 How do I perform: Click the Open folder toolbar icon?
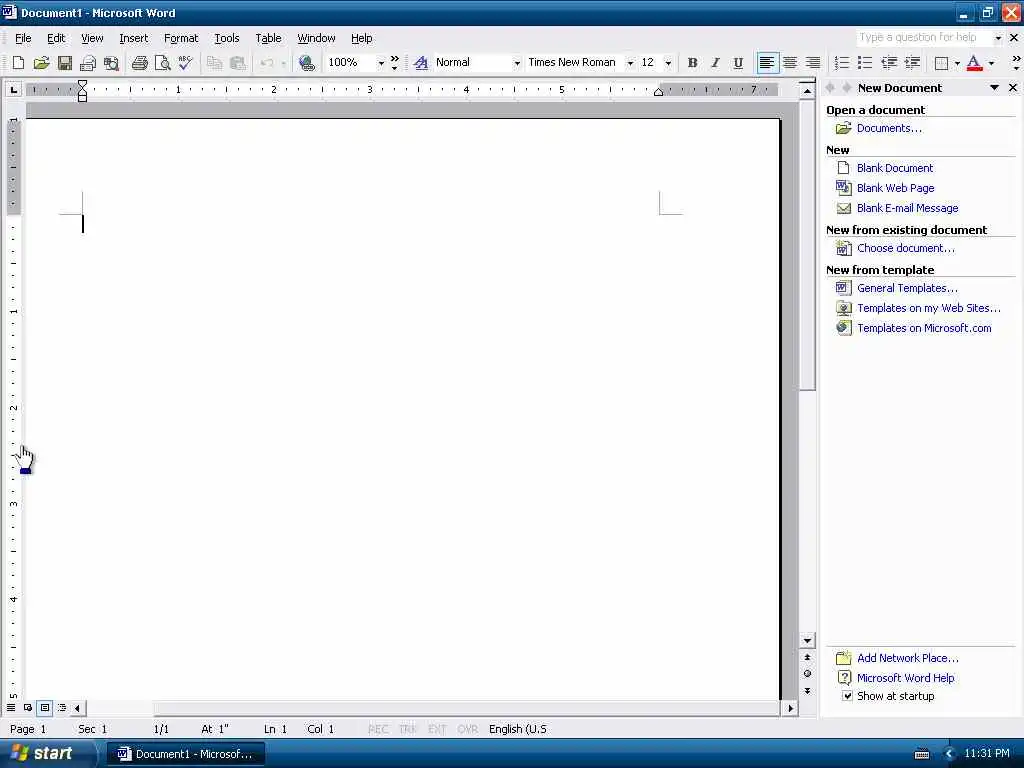(x=41, y=63)
